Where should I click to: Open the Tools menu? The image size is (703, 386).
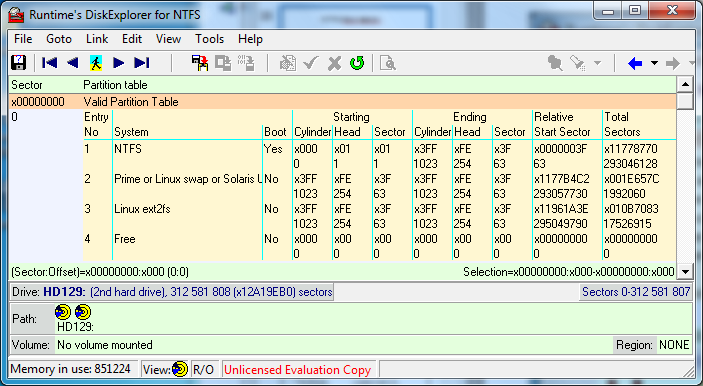(x=209, y=39)
